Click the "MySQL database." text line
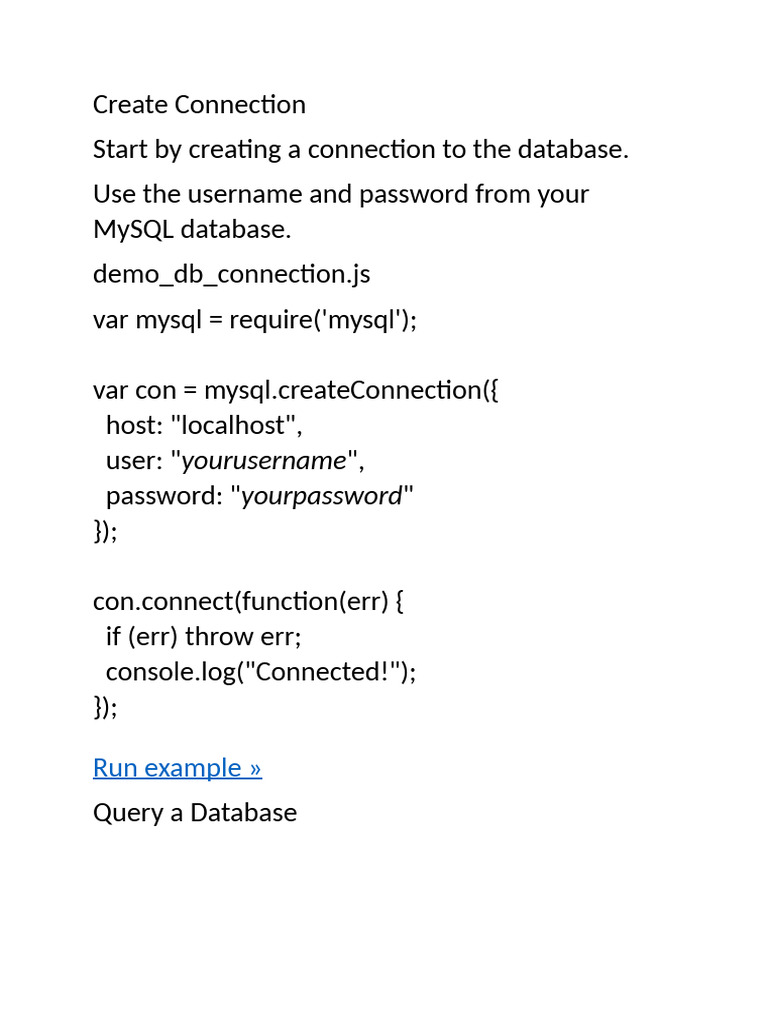768x1024 pixels. click(192, 229)
